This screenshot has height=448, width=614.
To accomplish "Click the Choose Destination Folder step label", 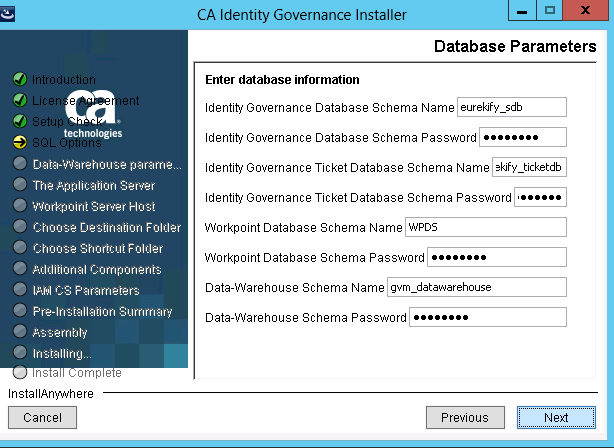I will [x=107, y=228].
